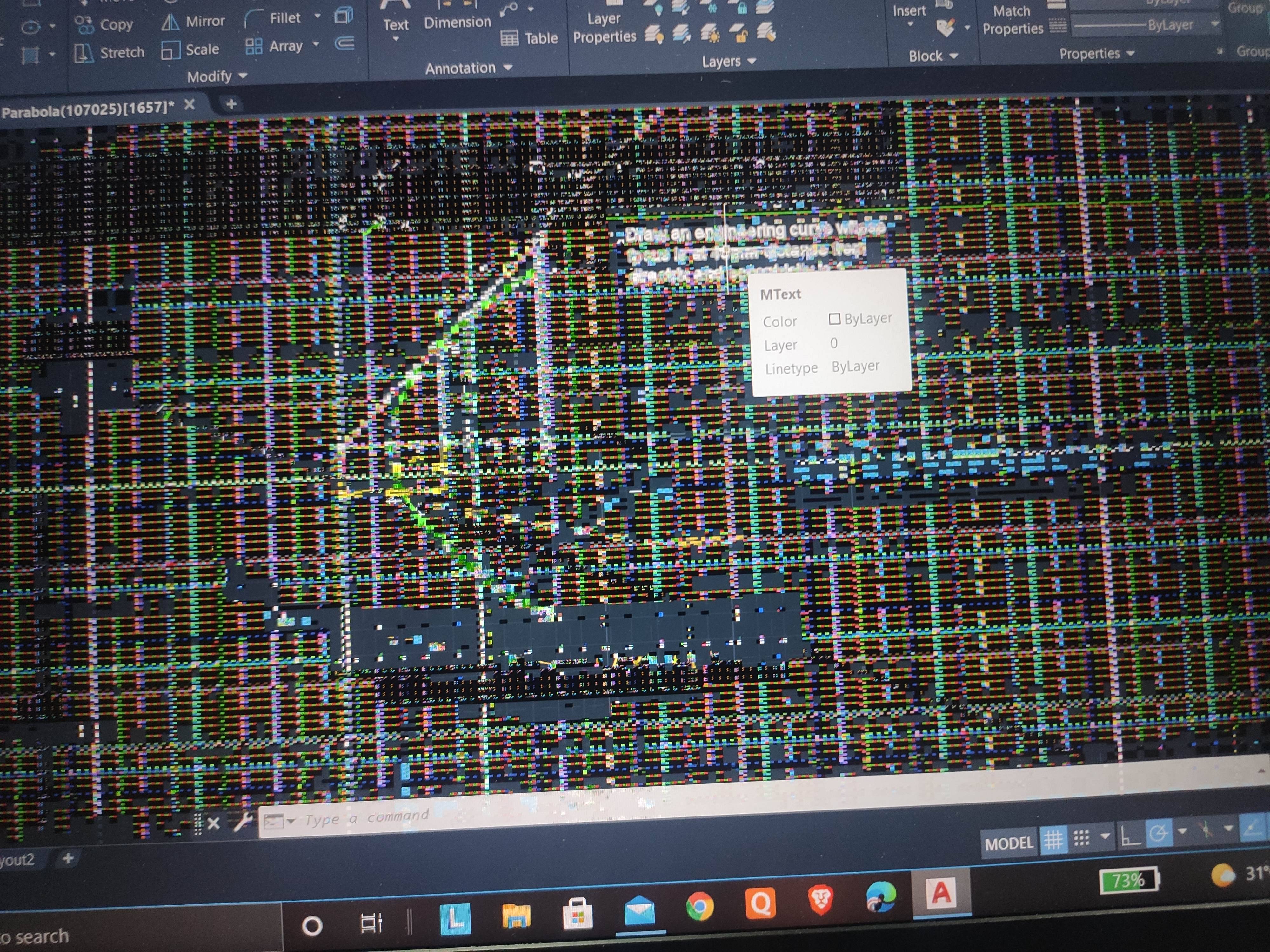Open the ByLayer linetype dropdown

coord(1215,24)
